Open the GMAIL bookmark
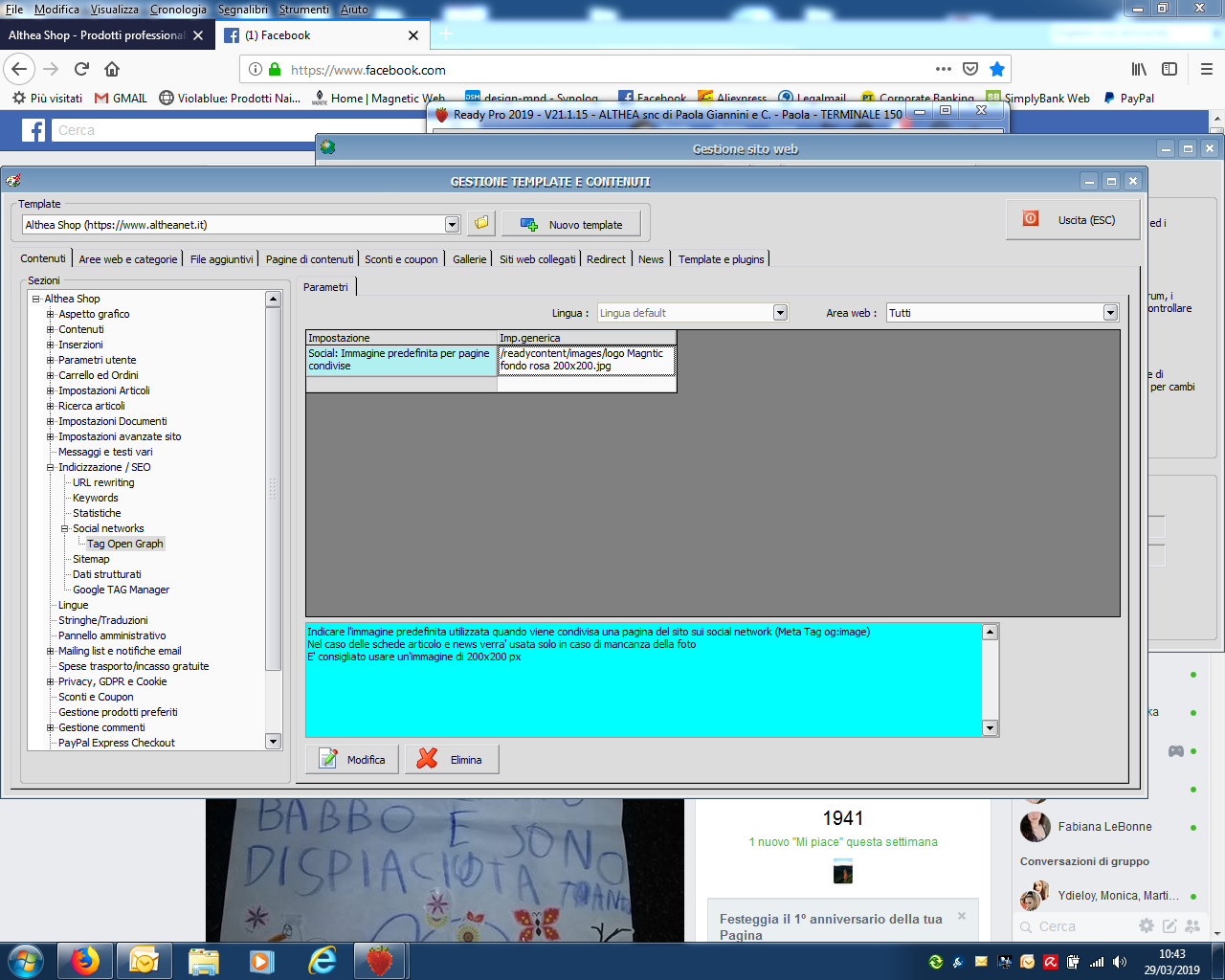Screen dimensions: 1225x980 pos(121,98)
